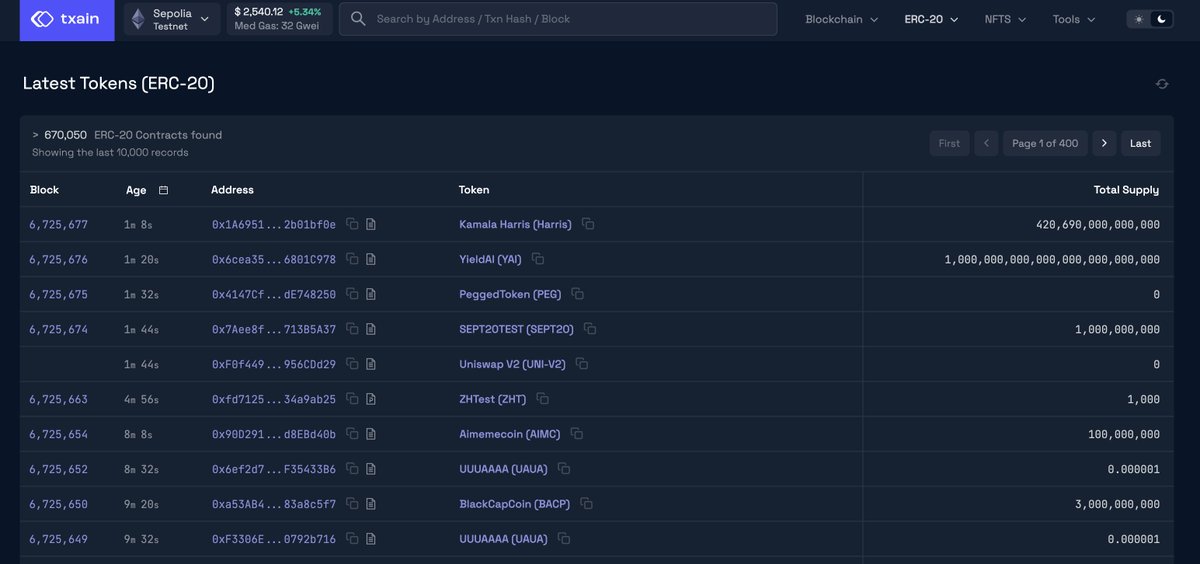Expand the ERC-20 menu
Screen dimensions: 1200x564
pyautogui.click(x=931, y=19)
